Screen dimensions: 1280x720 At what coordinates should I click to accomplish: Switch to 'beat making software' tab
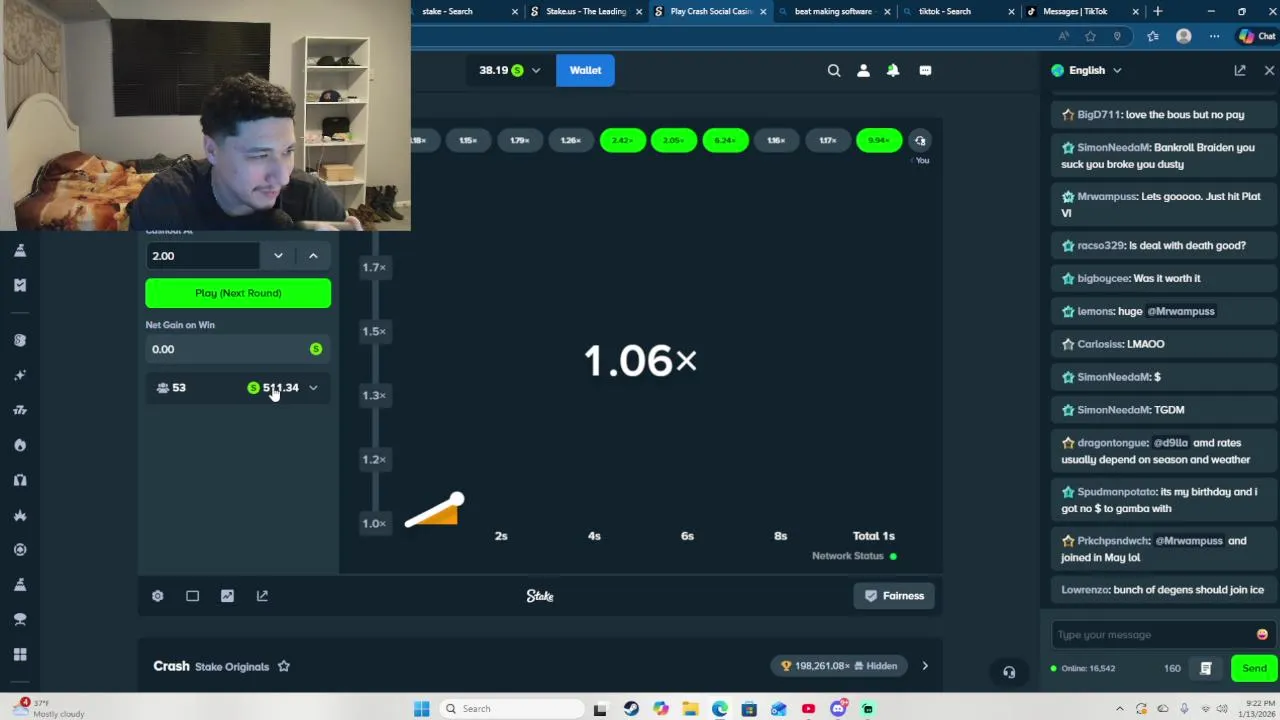pos(834,12)
